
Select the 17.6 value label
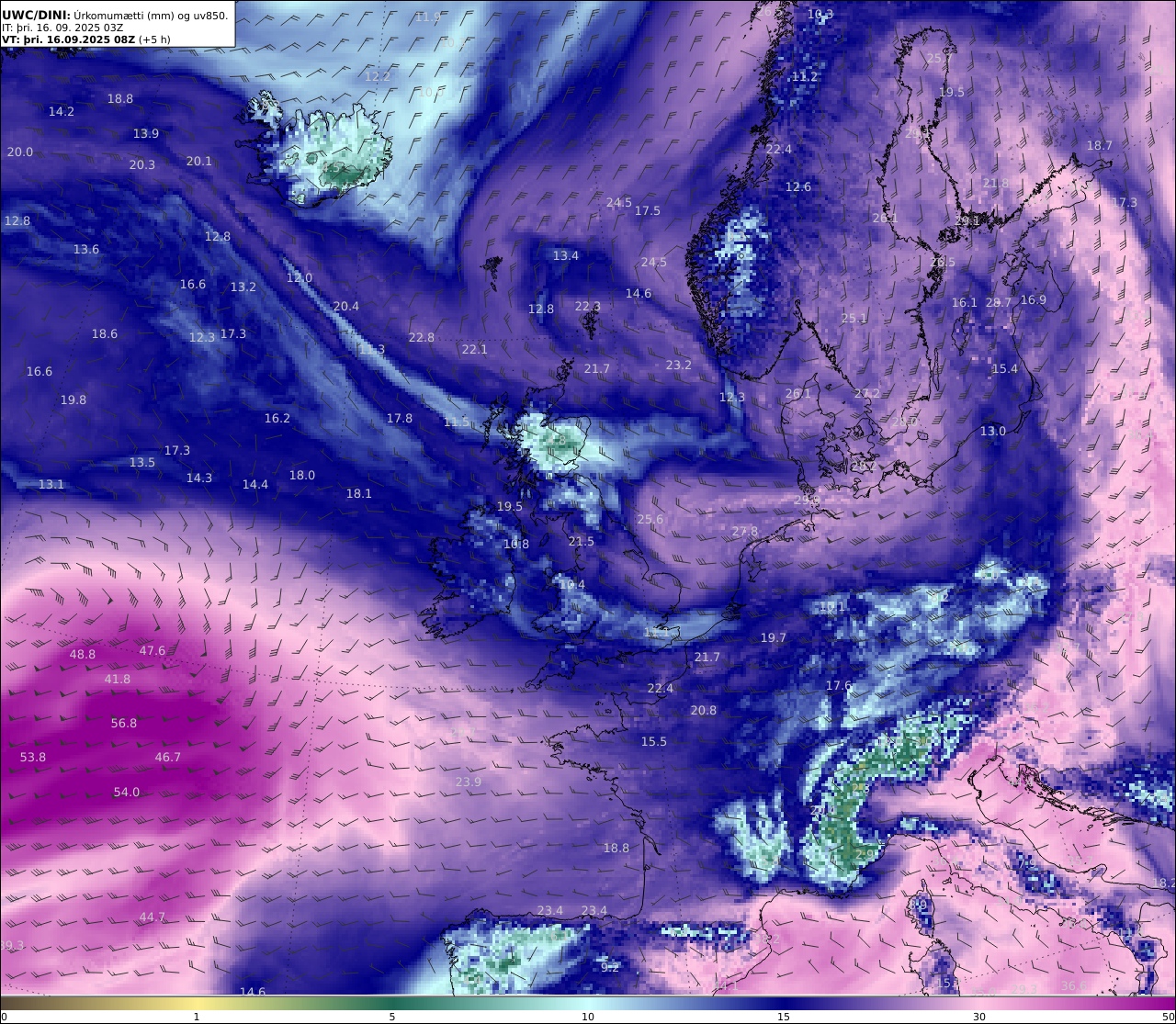[839, 686]
